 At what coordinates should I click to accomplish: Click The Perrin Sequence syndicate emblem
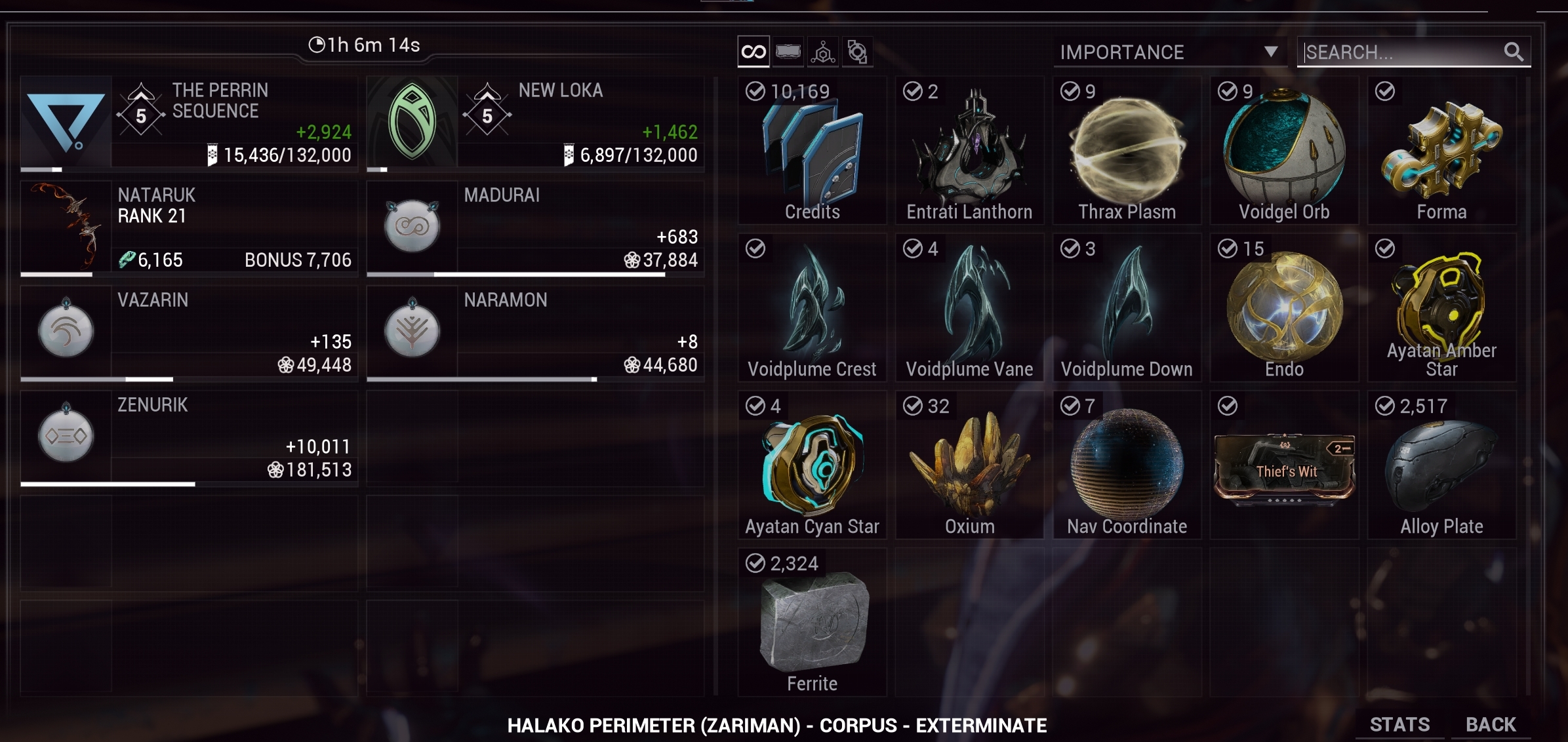click(66, 121)
